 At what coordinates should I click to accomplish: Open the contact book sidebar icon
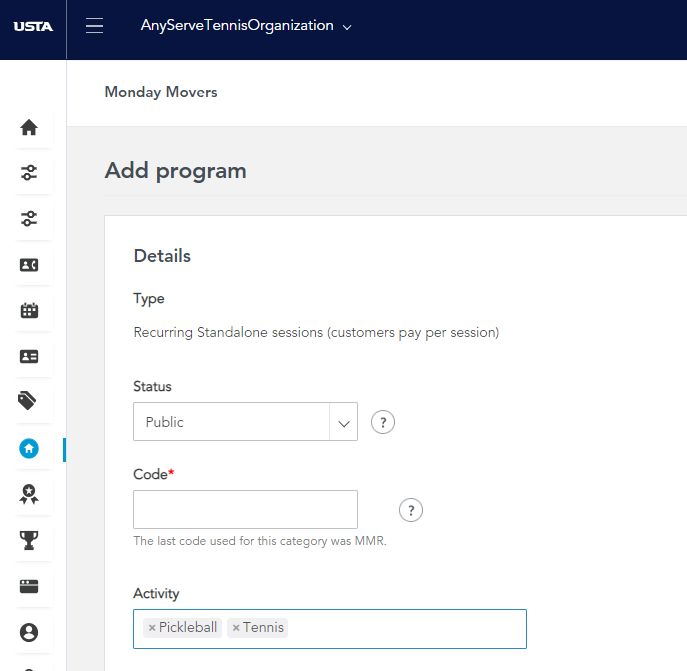pos(29,265)
